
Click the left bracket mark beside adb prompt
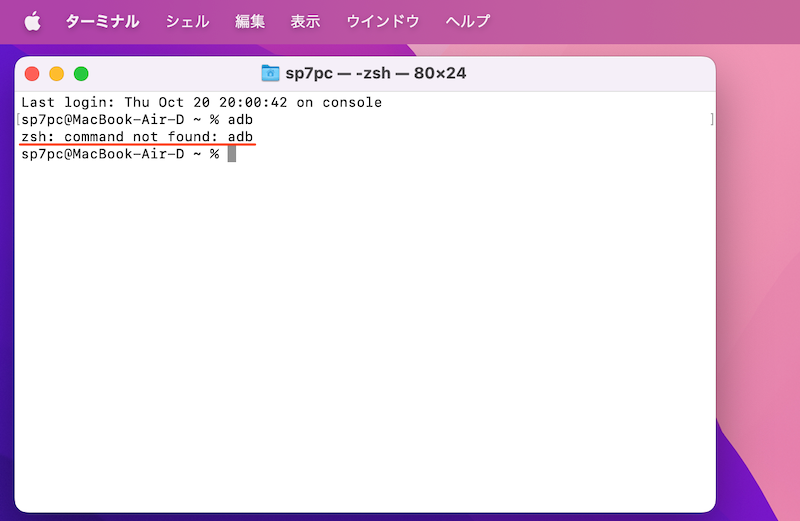19,119
